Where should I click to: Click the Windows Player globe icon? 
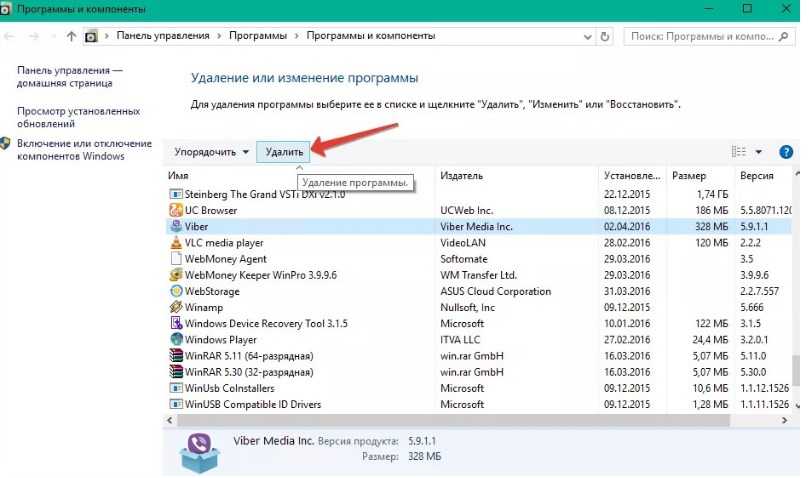point(176,339)
